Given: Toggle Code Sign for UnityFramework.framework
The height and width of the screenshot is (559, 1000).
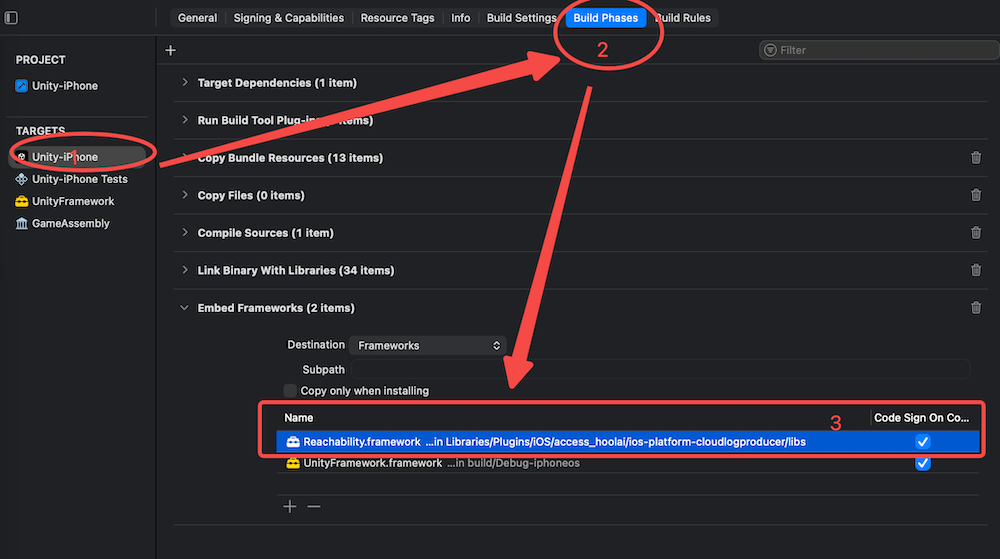Looking at the screenshot, I should pos(923,463).
